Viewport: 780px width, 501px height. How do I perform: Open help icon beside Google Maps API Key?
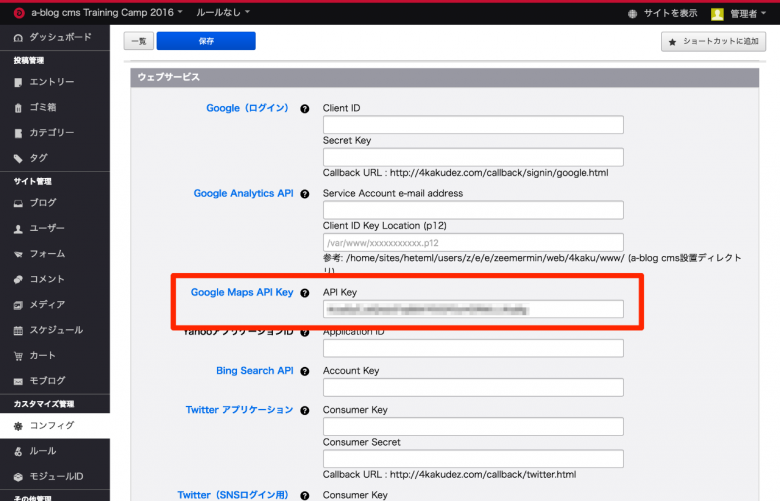(304, 293)
